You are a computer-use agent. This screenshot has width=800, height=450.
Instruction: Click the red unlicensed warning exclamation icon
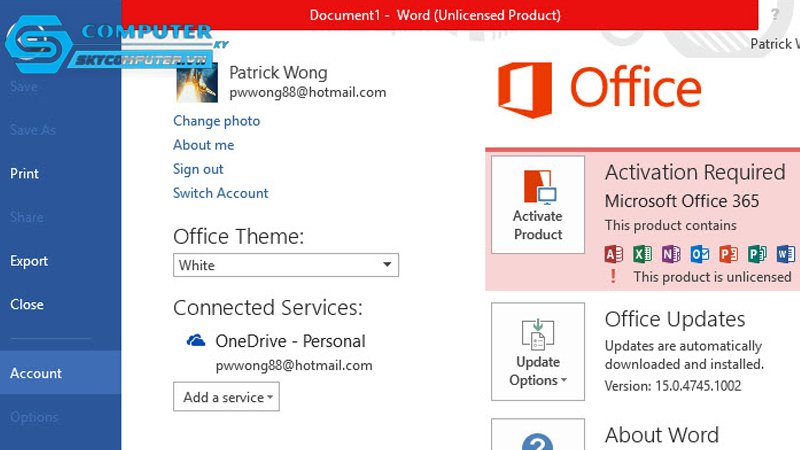613,276
